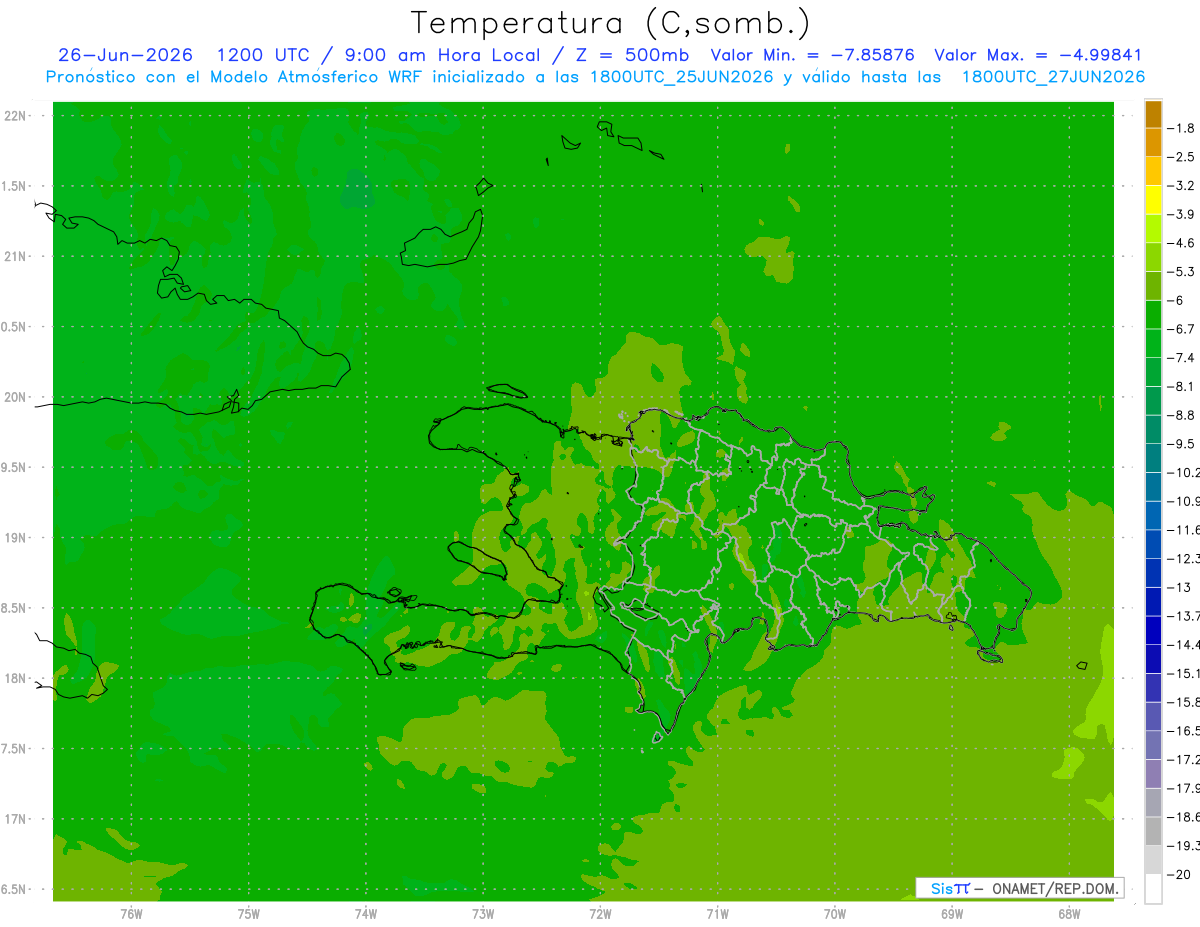1200x927 pixels.
Task: Pick the orange swatch between -2.5 and -1.8
Action: (x=1153, y=142)
